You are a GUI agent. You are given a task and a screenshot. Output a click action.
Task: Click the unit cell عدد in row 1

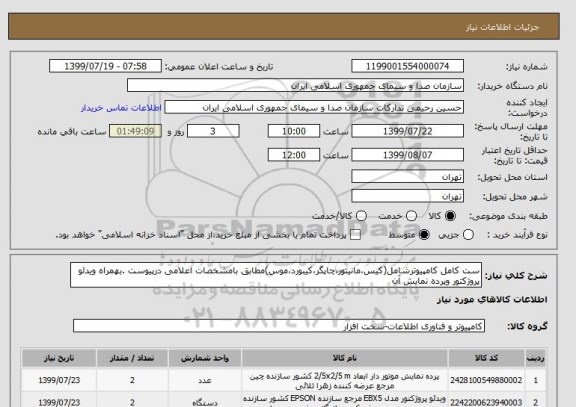point(205,381)
